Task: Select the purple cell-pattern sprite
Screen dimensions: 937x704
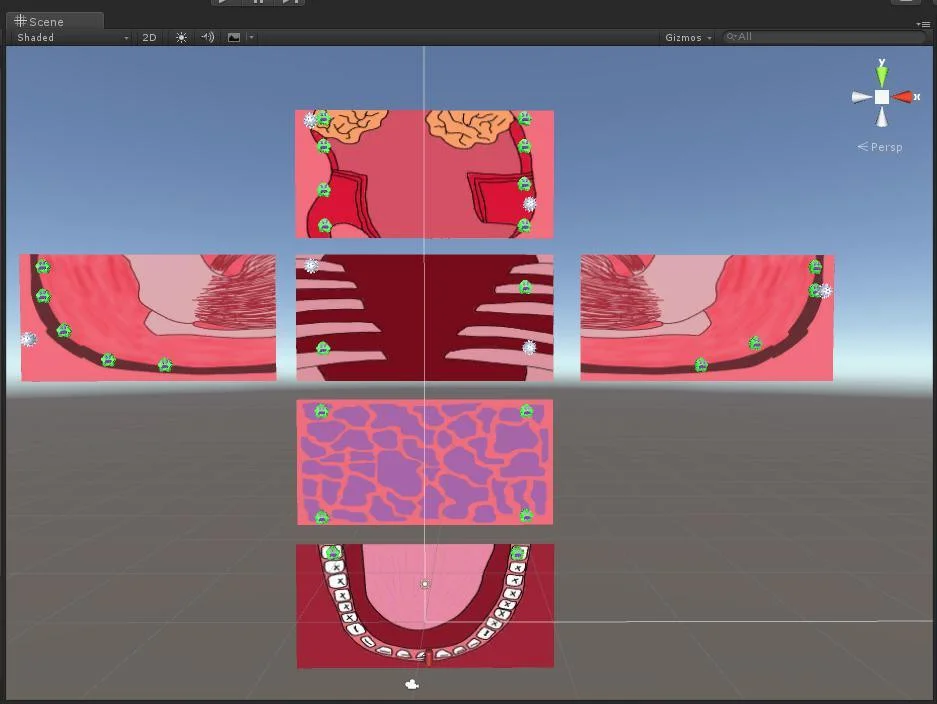Action: (x=424, y=462)
